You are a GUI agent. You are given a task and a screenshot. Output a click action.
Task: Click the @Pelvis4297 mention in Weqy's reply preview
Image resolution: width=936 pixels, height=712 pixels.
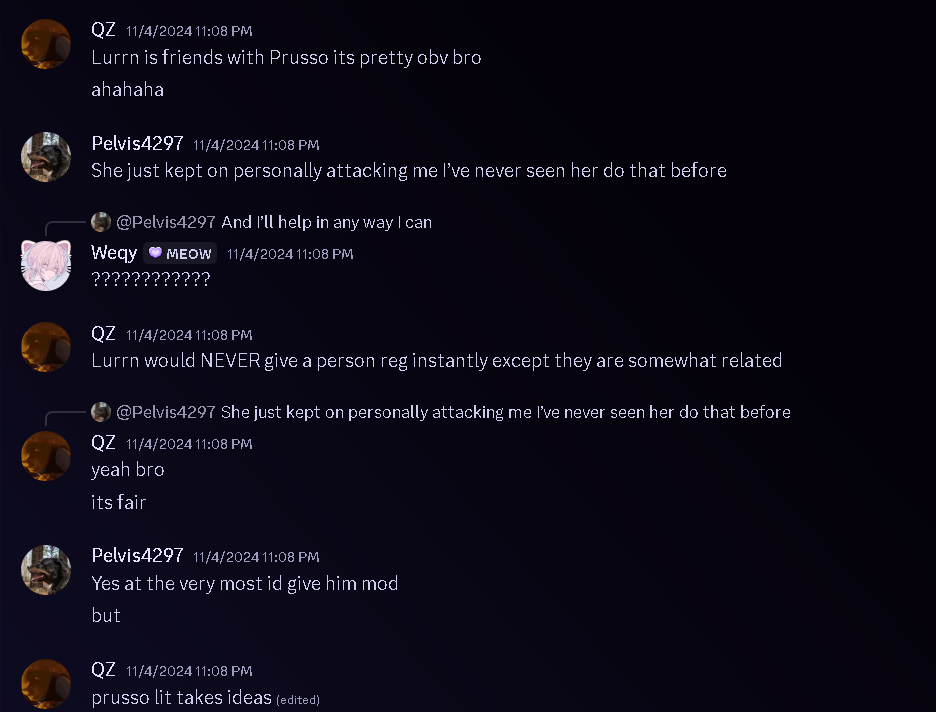point(166,222)
